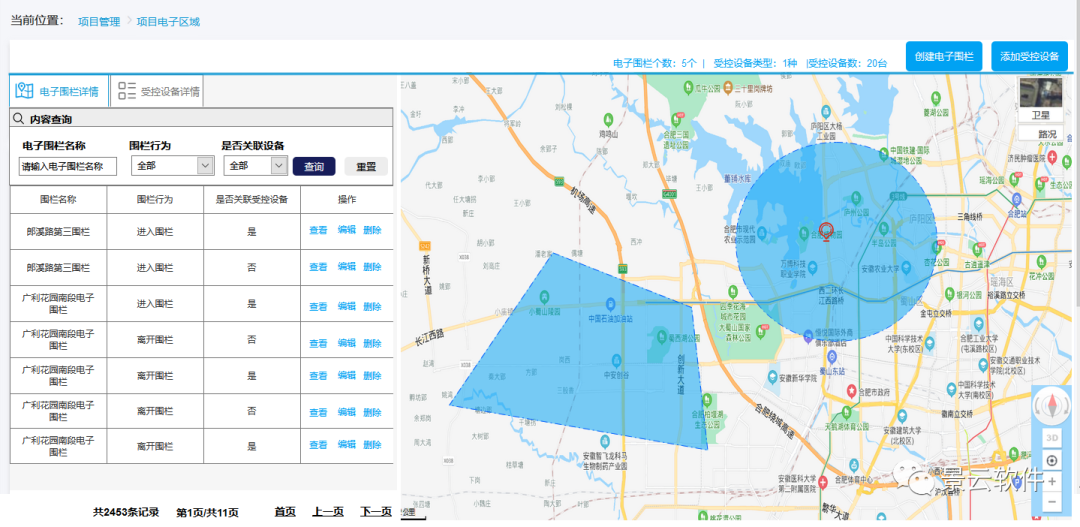Open the 围栏行为 dropdown

click(172, 166)
